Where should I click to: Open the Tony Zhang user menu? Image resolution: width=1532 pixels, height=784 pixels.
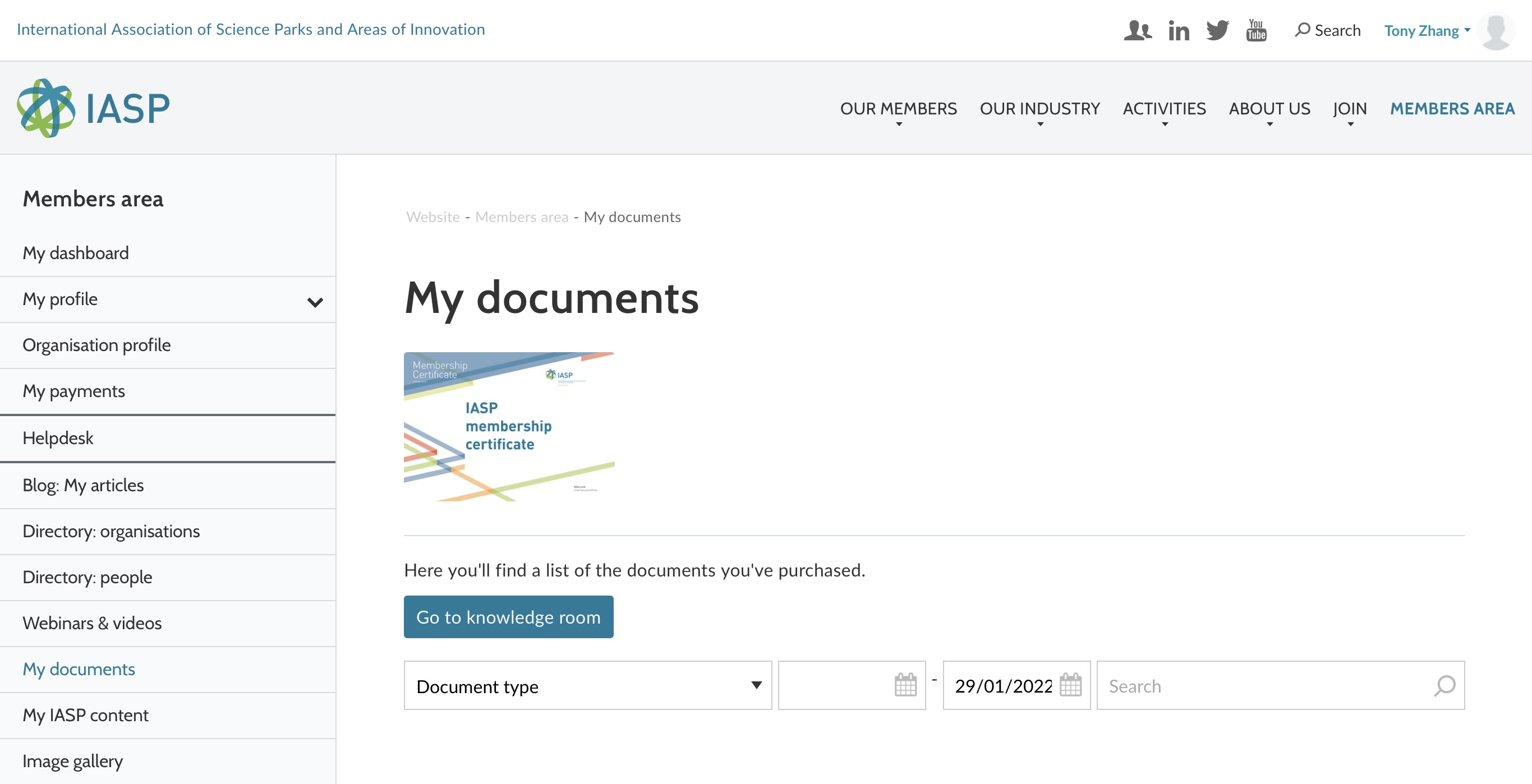click(1426, 31)
